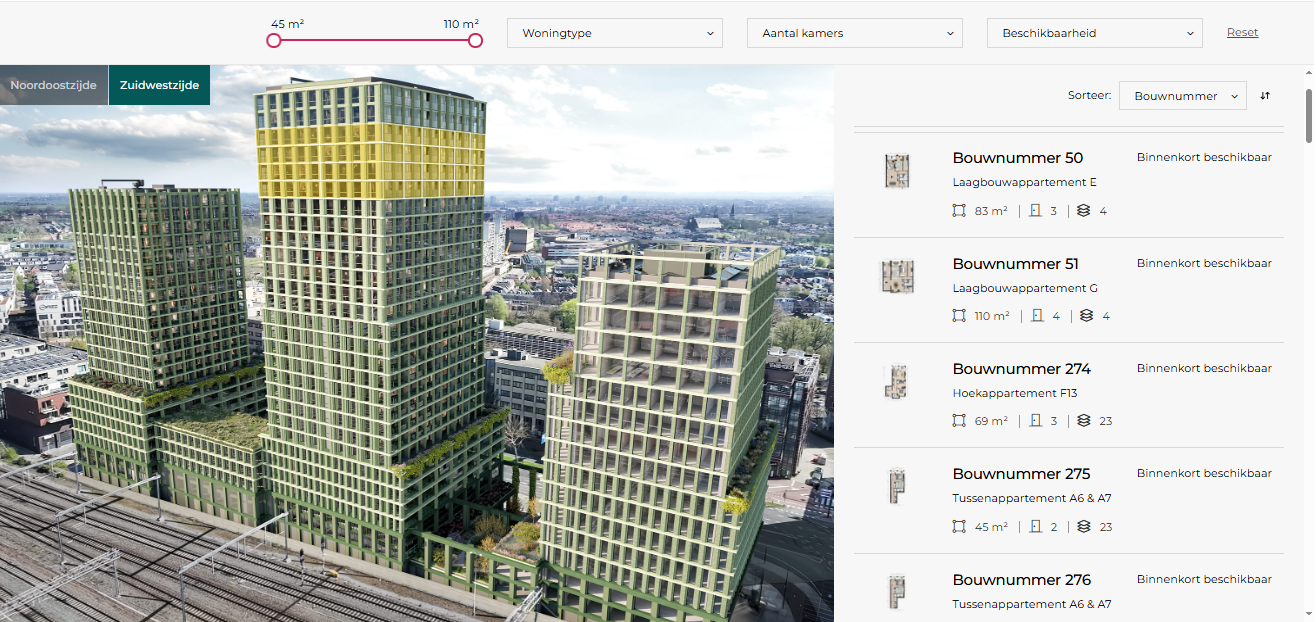Click rooms icon in Bouwnummer 274 row
Viewport: 1316px width, 622px height.
[x=1036, y=421]
